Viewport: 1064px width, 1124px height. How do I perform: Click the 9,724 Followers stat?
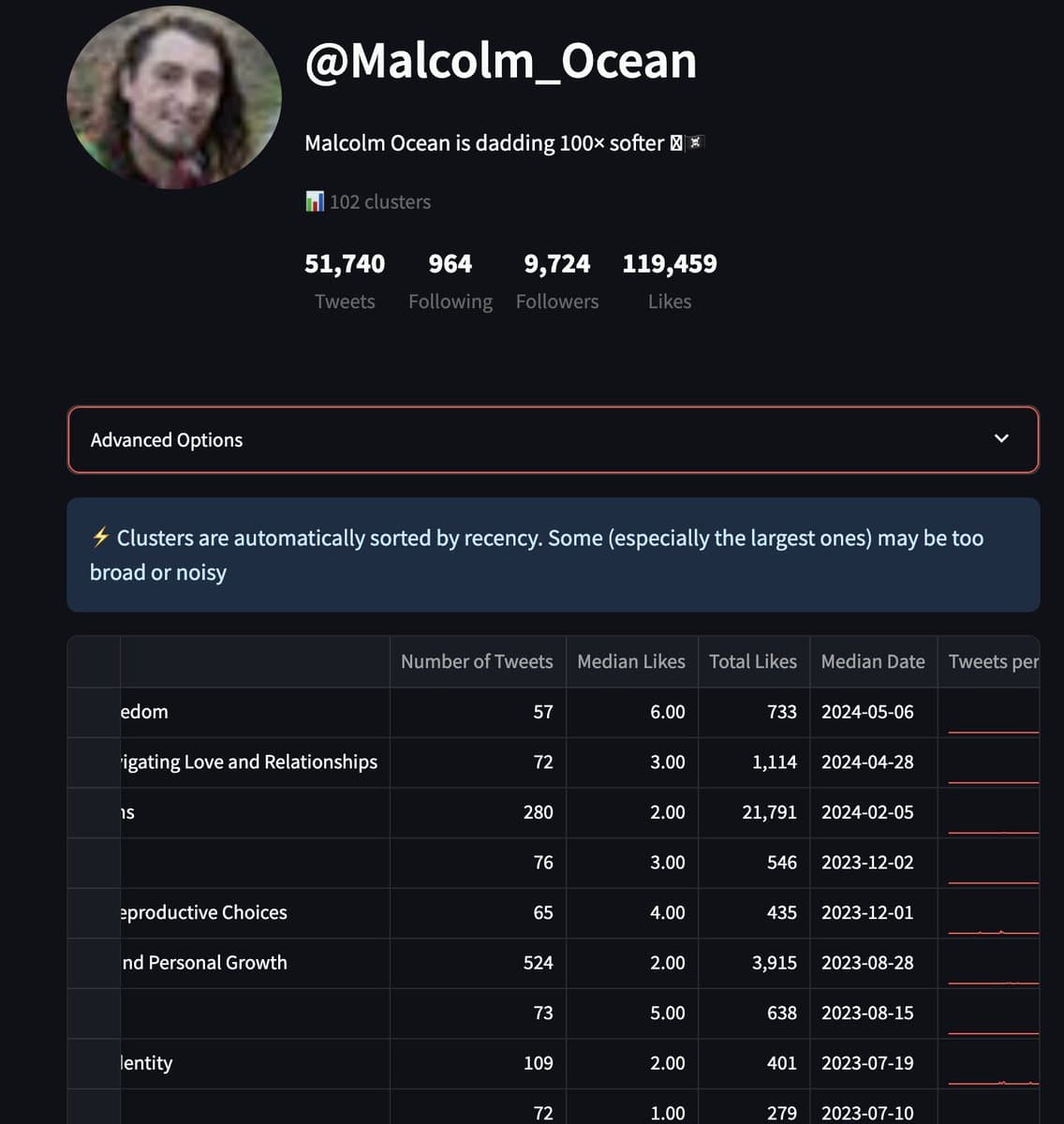pos(556,264)
